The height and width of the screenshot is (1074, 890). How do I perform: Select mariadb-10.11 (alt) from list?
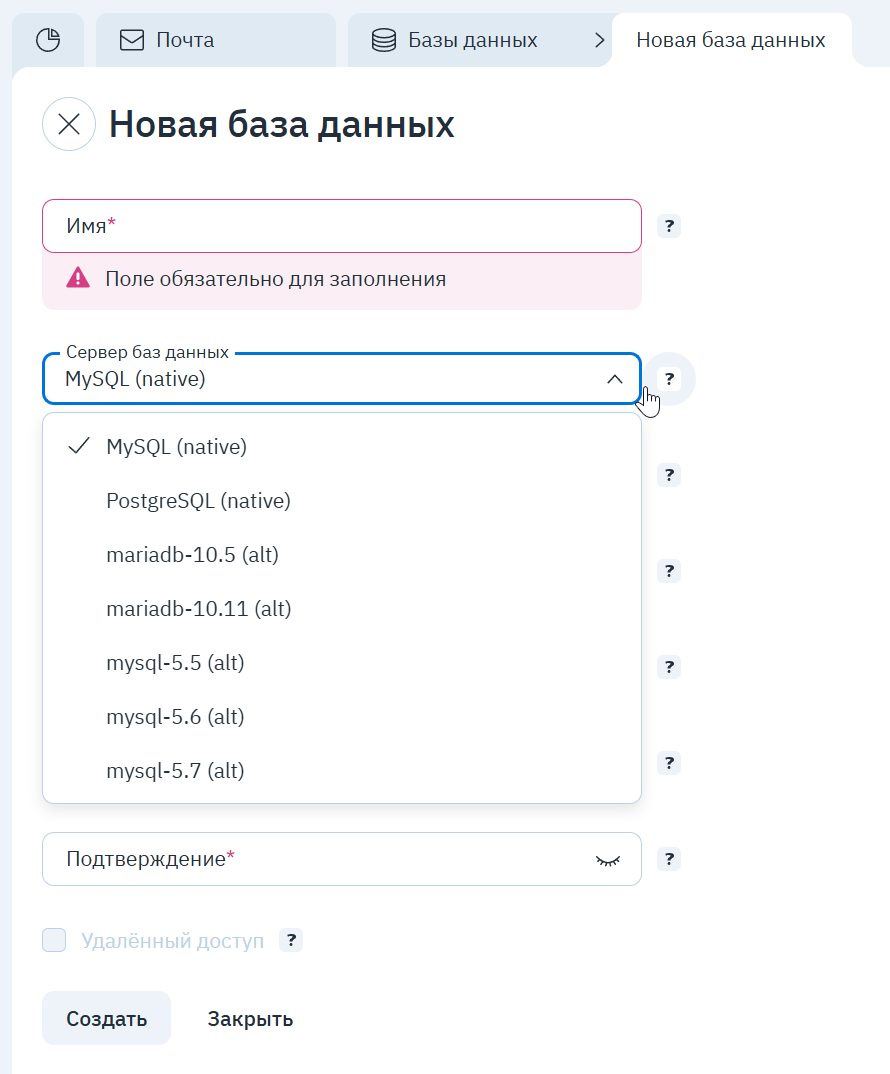coord(342,609)
